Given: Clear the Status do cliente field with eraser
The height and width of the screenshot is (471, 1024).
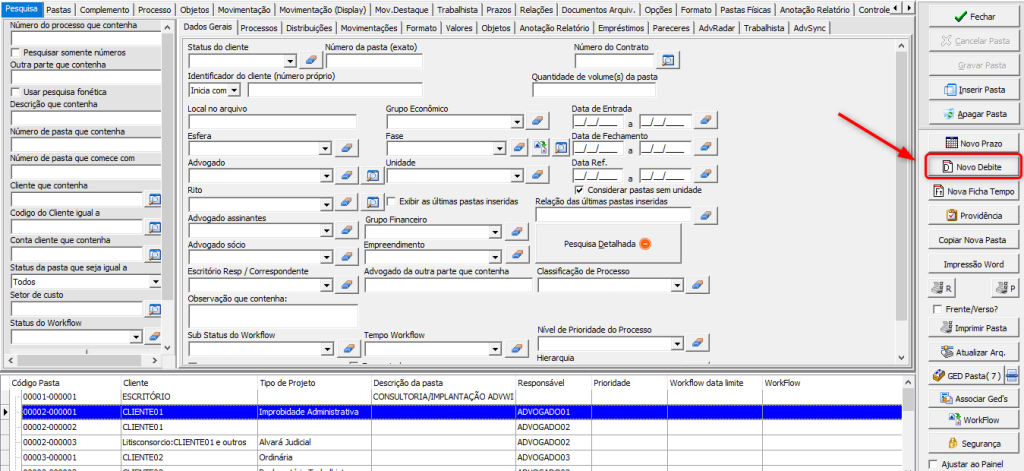Looking at the screenshot, I should (311, 61).
